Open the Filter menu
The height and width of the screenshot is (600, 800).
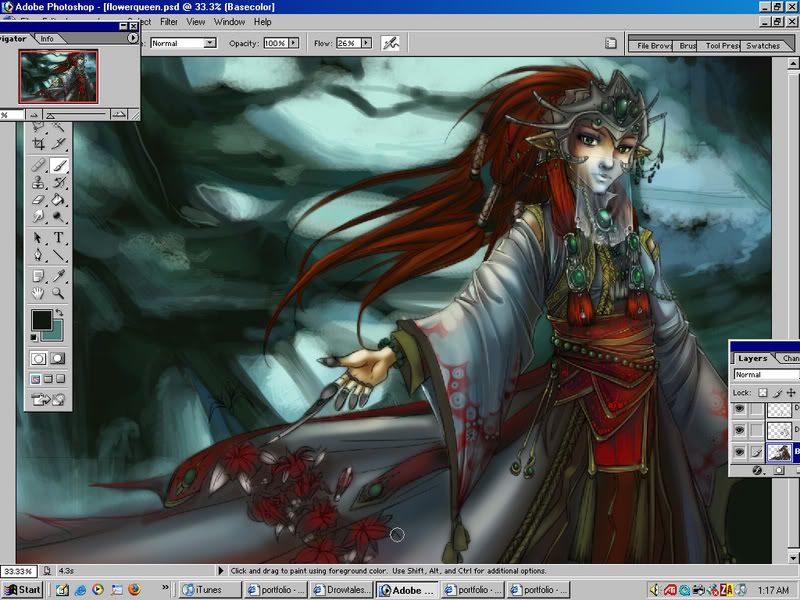pyautogui.click(x=169, y=22)
